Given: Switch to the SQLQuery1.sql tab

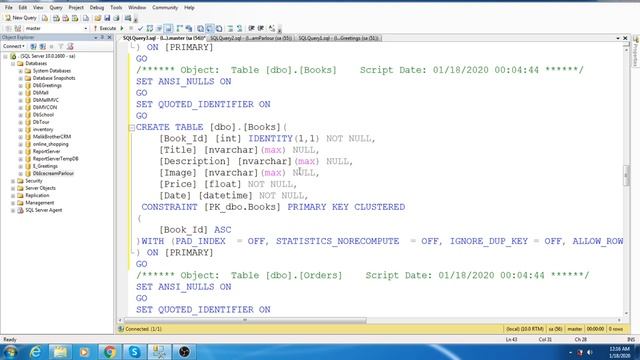Looking at the screenshot, I should 339,38.
